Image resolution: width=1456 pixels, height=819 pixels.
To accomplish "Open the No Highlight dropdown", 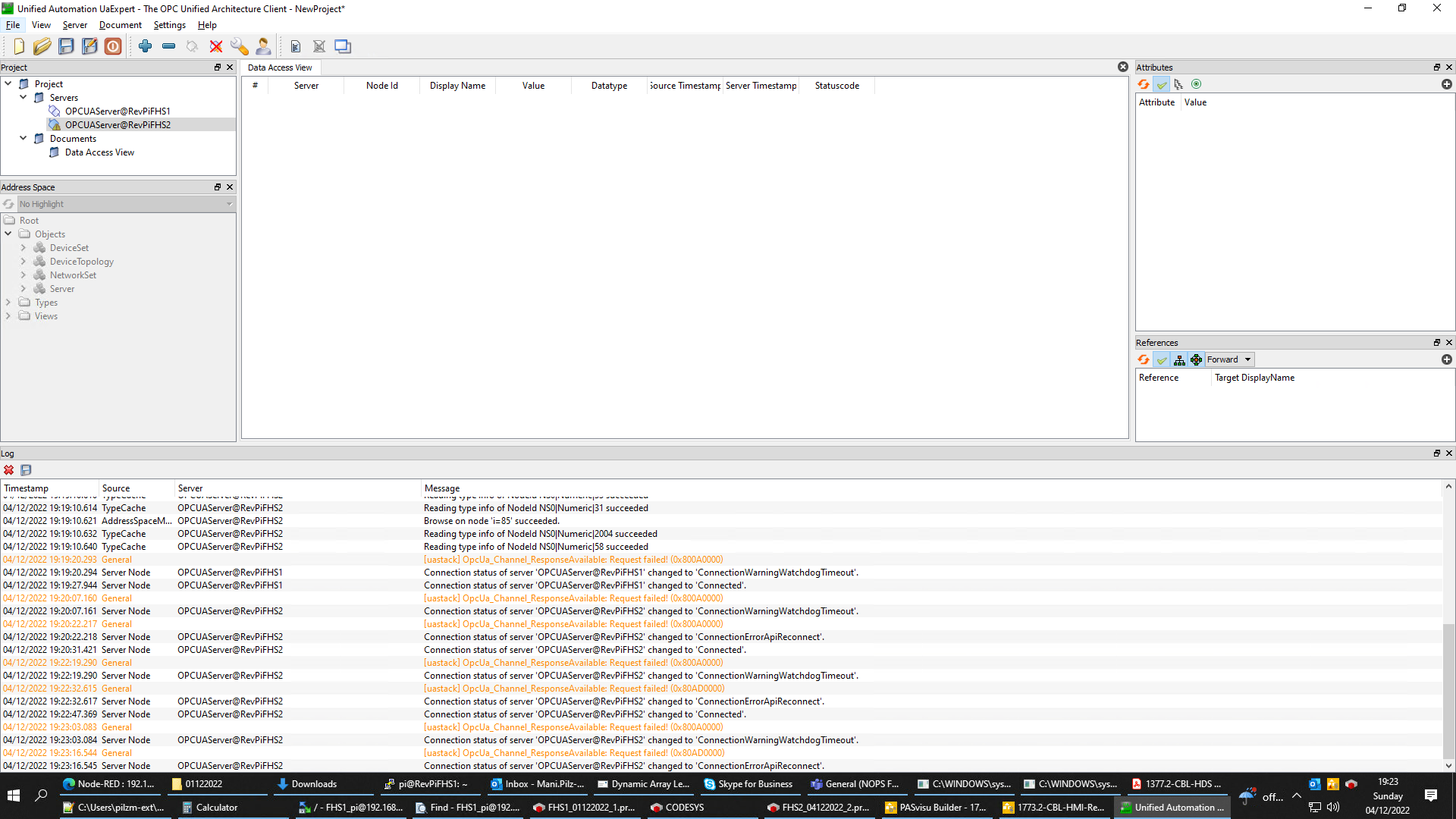I will (x=126, y=204).
